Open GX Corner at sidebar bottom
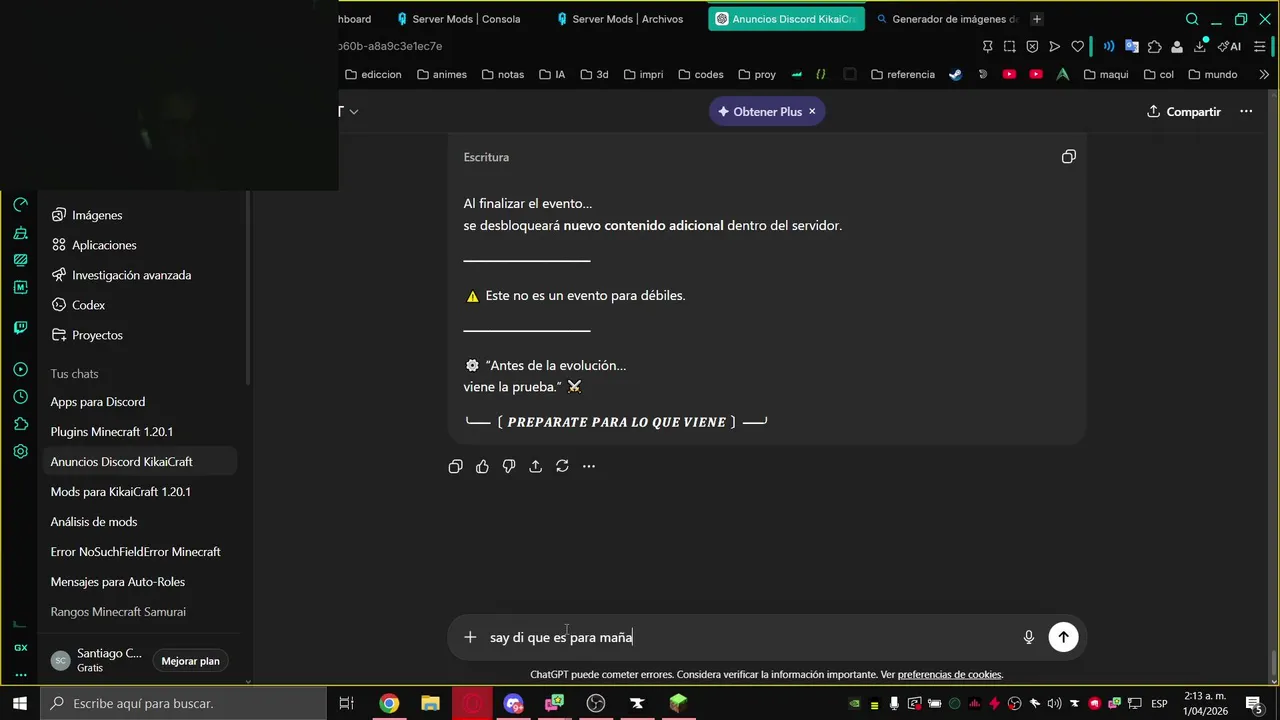Screen dimensions: 1280x720 pos(20,648)
